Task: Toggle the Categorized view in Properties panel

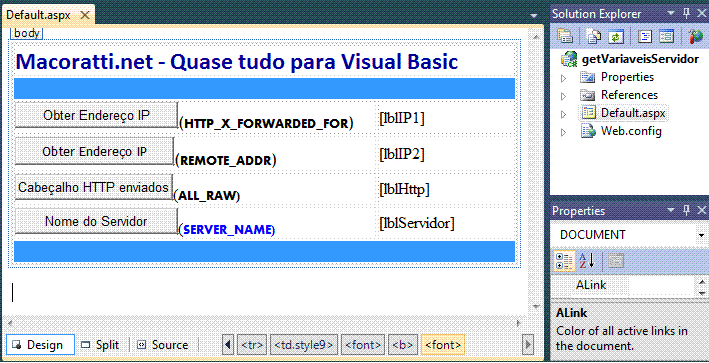Action: tap(565, 261)
